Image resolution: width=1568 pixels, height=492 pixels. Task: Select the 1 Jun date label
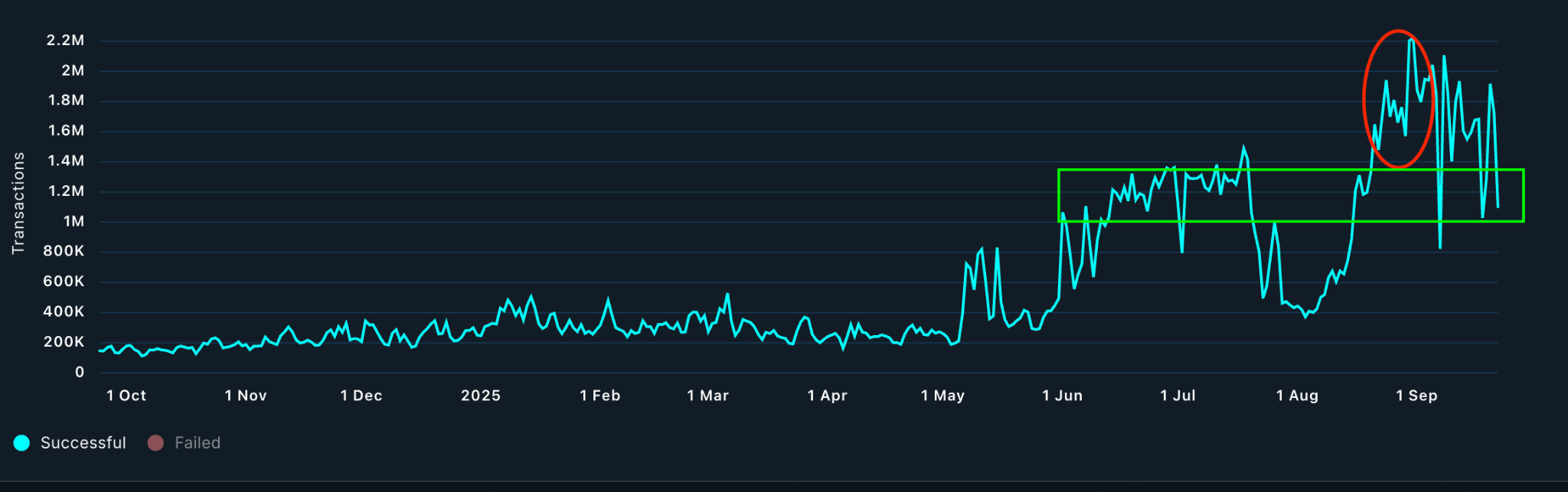point(1063,396)
